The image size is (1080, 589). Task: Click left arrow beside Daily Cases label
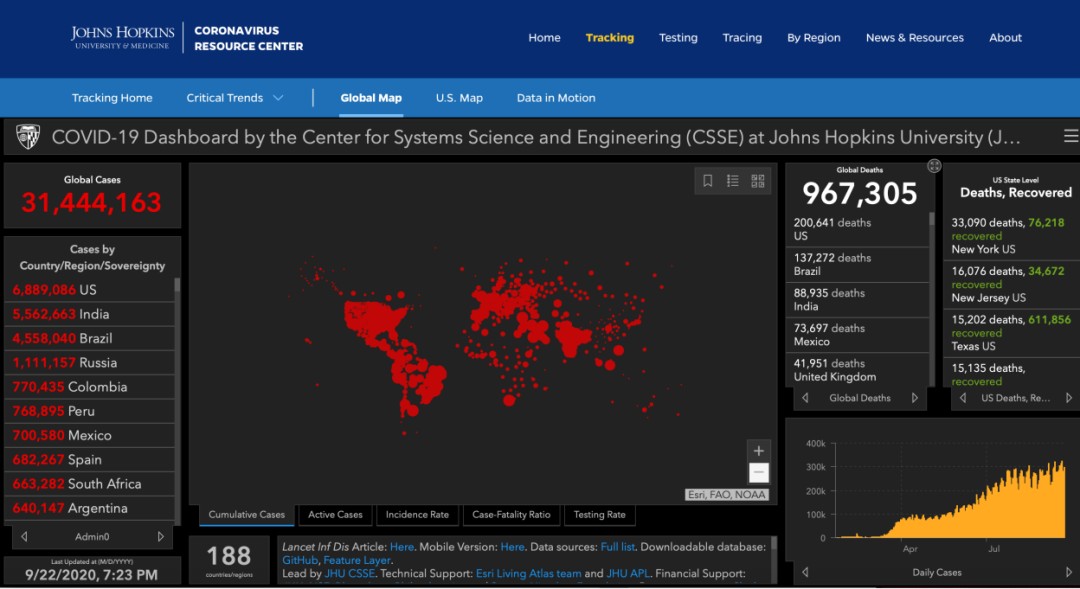coord(805,572)
